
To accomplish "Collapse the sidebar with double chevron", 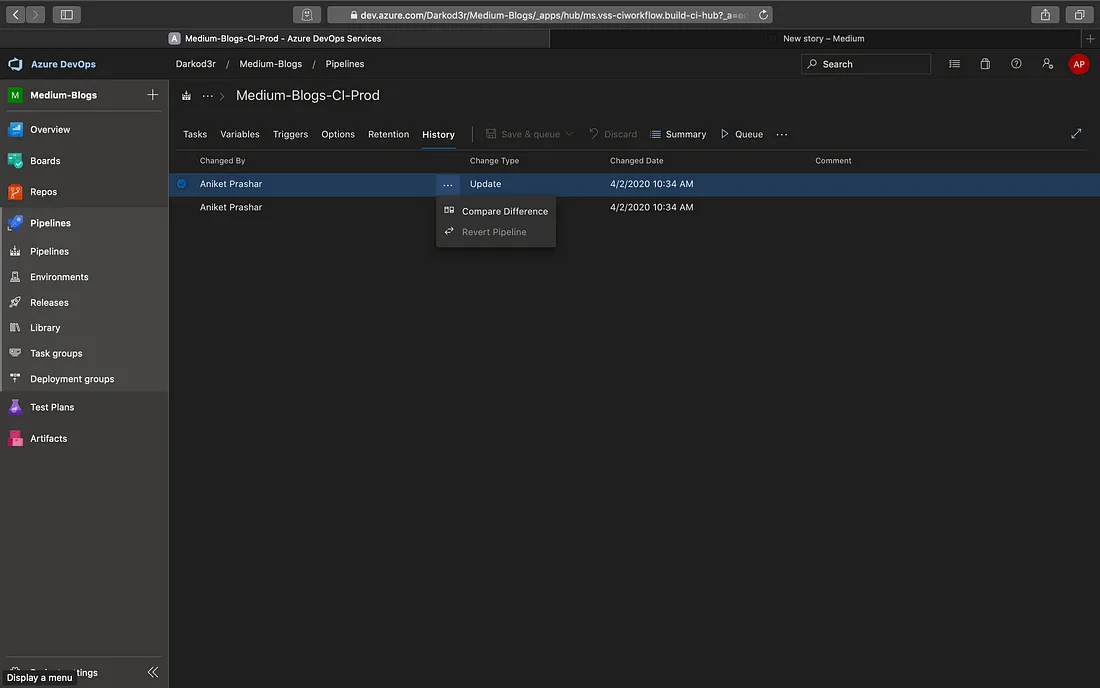I will coord(153,672).
